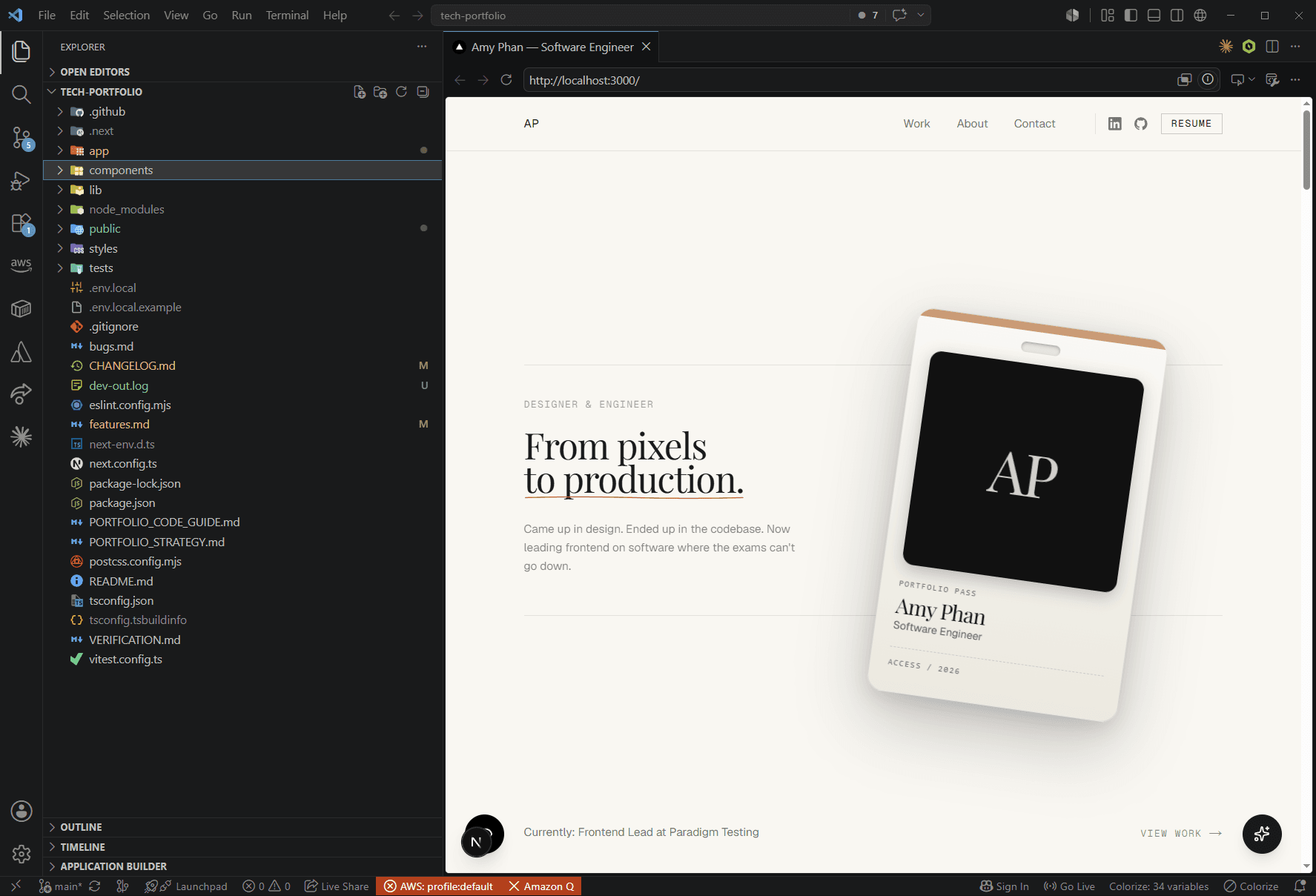The height and width of the screenshot is (896, 1316).
Task: Expand the OPEN EDITORS section
Action: [242, 72]
